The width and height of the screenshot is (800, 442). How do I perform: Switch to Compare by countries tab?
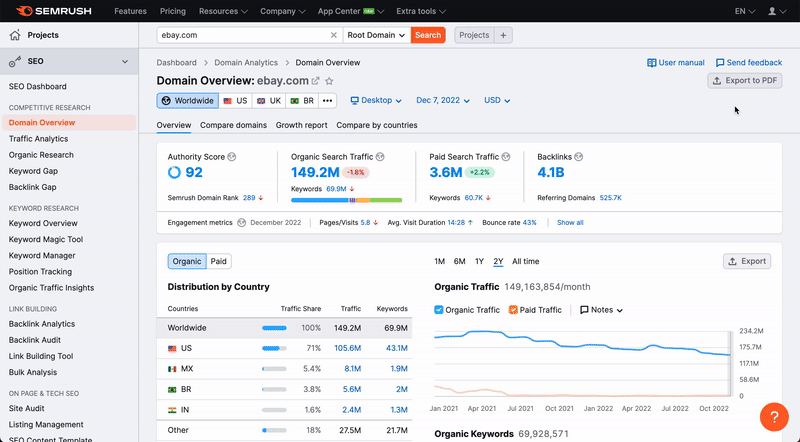pyautogui.click(x=377, y=125)
